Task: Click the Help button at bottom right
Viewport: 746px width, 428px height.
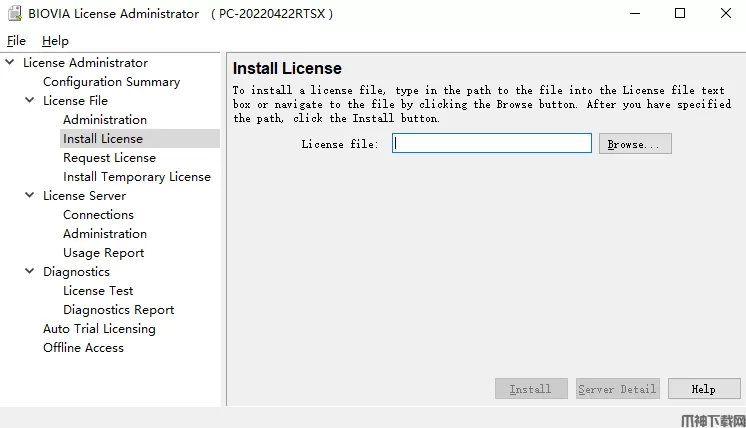Action: 704,389
